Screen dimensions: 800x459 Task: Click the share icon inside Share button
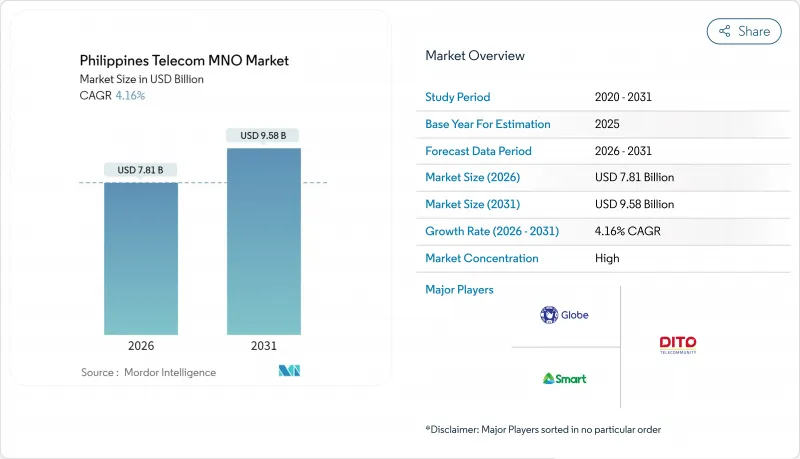click(724, 31)
